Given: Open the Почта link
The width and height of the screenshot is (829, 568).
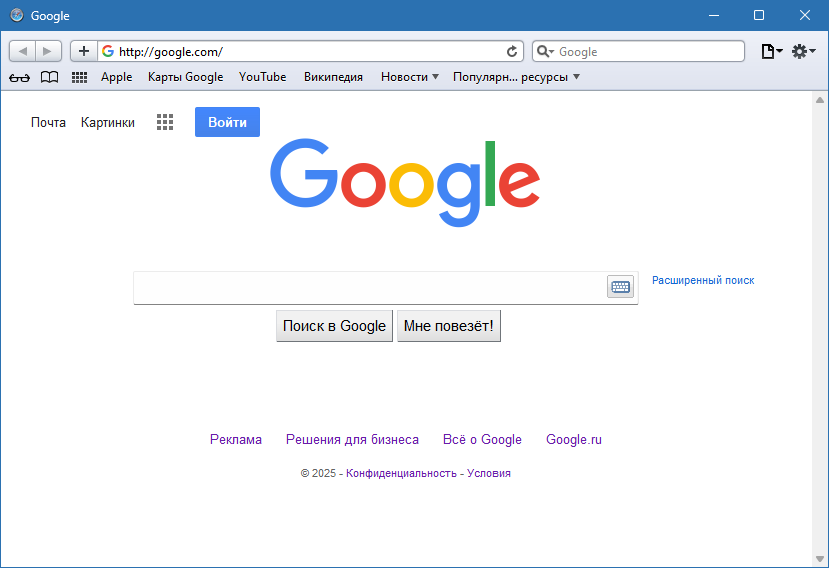Looking at the screenshot, I should (48, 122).
